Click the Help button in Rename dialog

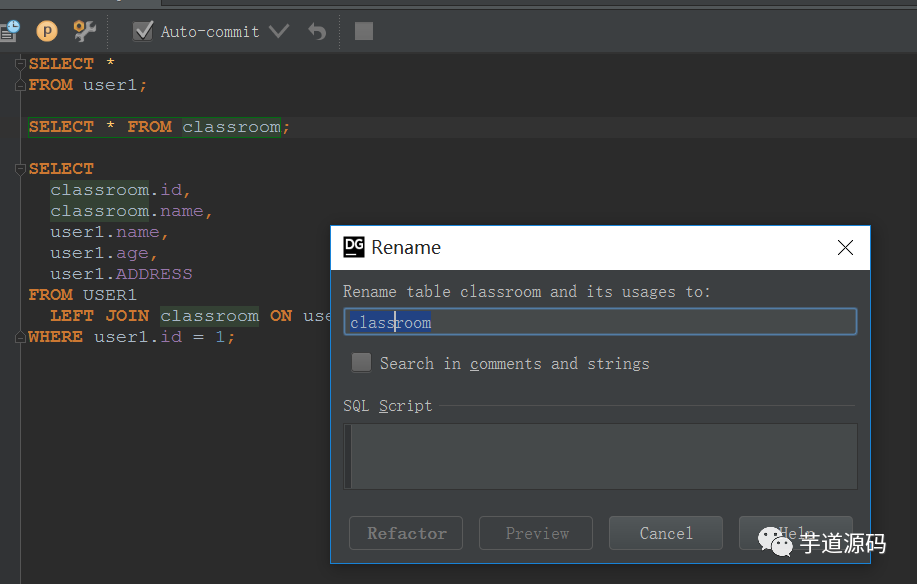796,533
